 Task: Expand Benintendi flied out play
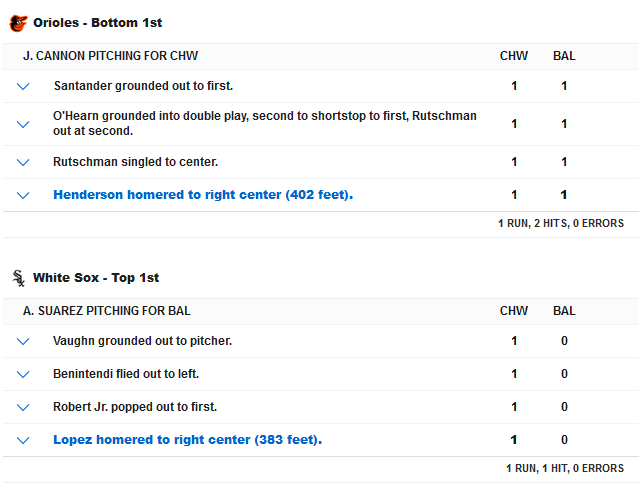point(23,374)
